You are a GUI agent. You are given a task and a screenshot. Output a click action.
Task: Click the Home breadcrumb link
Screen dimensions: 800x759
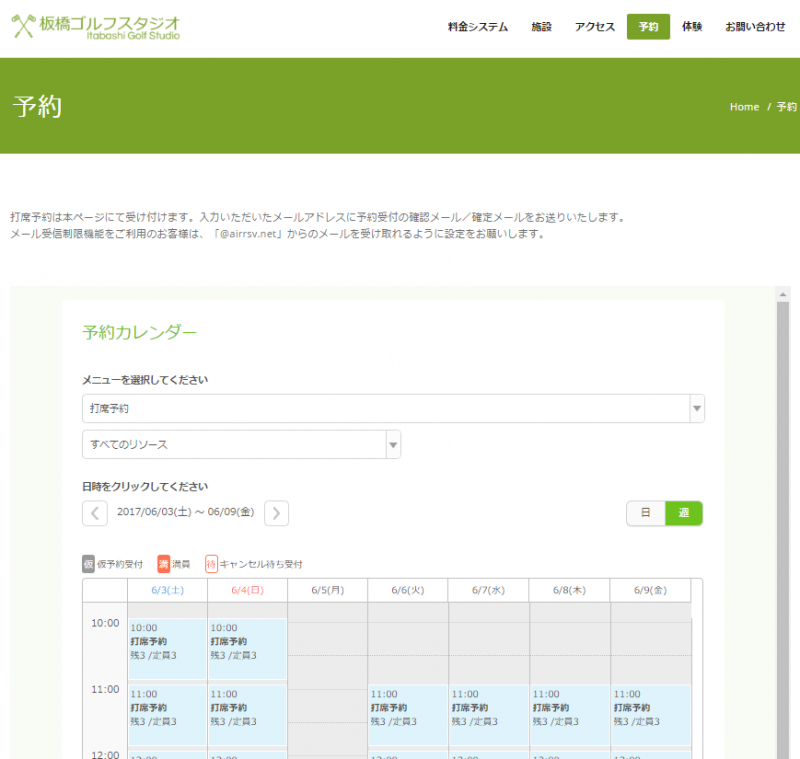click(x=744, y=107)
